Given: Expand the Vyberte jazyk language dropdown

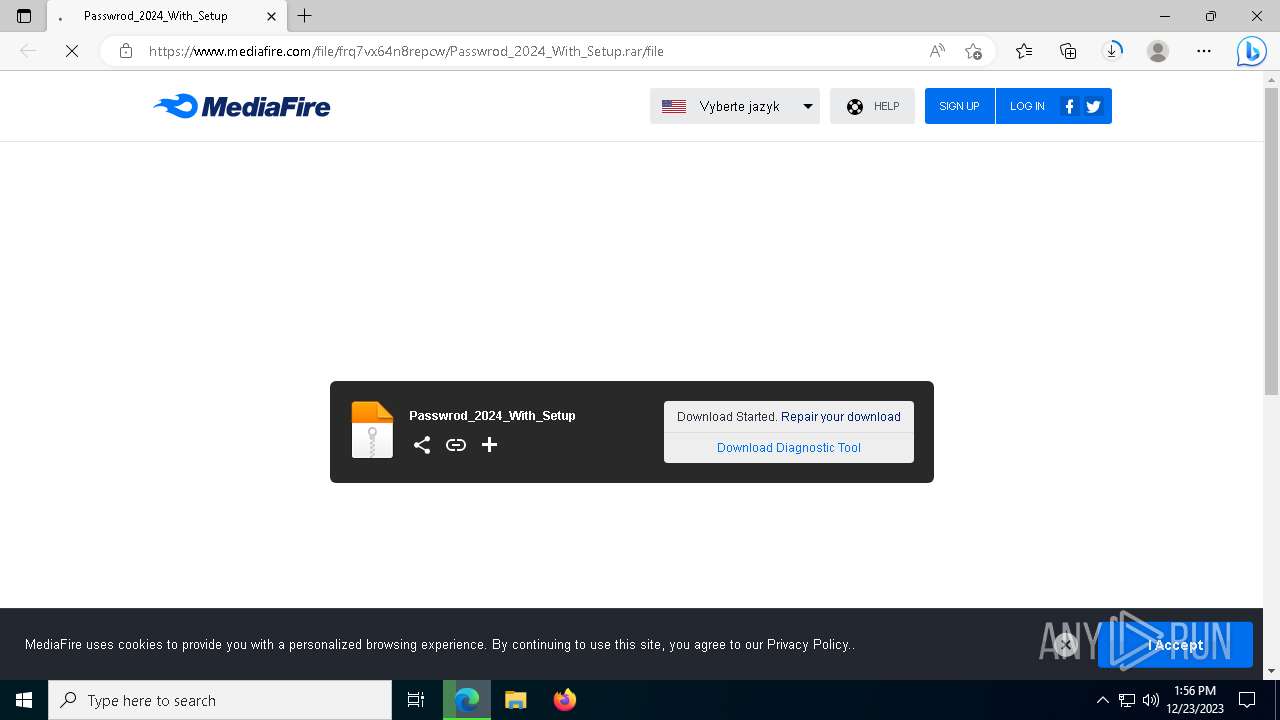Looking at the screenshot, I should pos(735,106).
